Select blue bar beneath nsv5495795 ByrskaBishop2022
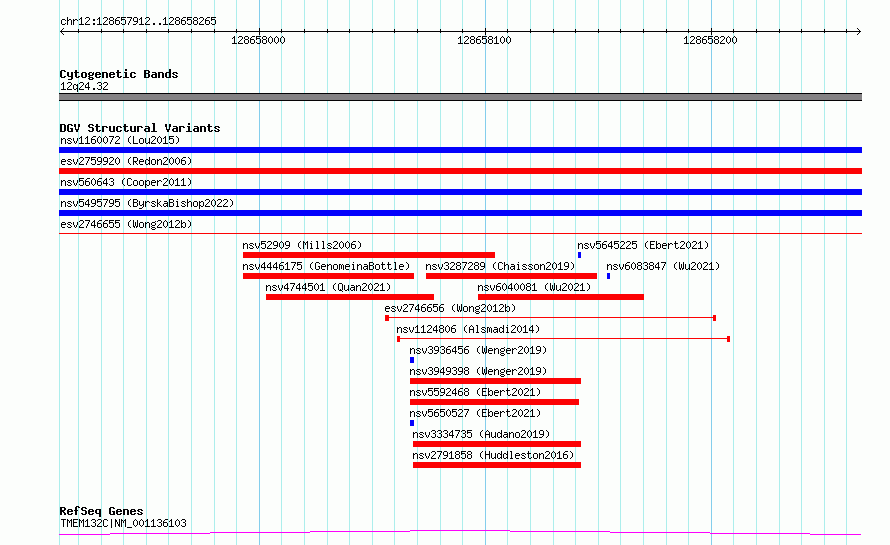The image size is (890, 545). pyautogui.click(x=460, y=213)
